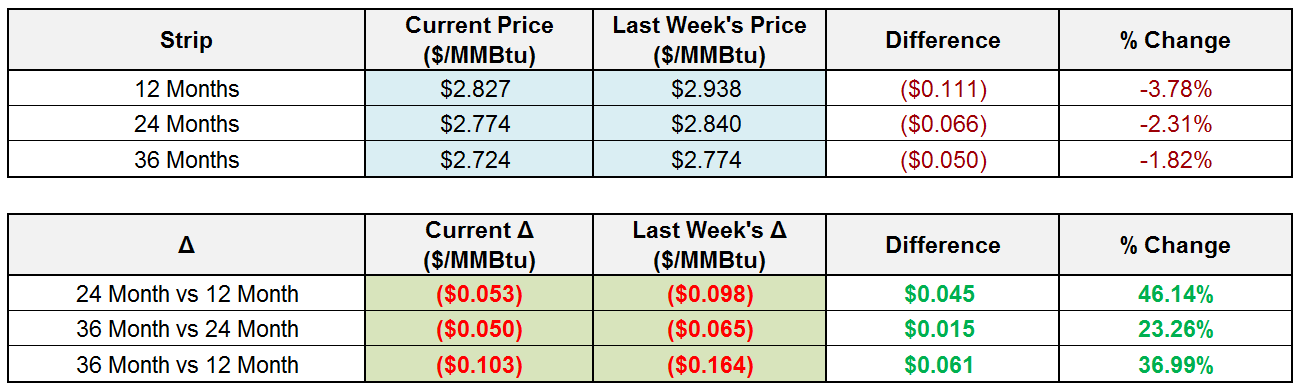Select the 24 Months row label
Screen dimensions: 1301x390
click(x=187, y=124)
